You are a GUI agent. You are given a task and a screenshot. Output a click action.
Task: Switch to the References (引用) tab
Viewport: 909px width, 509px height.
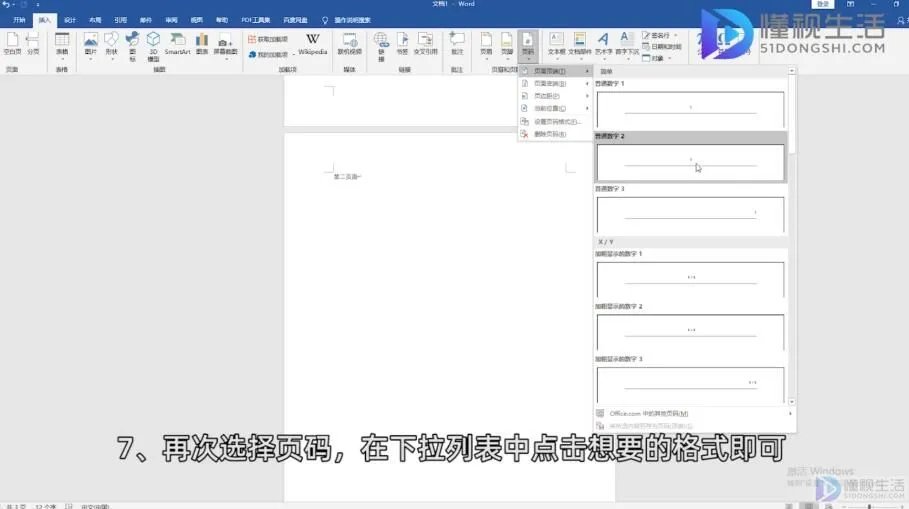pos(121,20)
